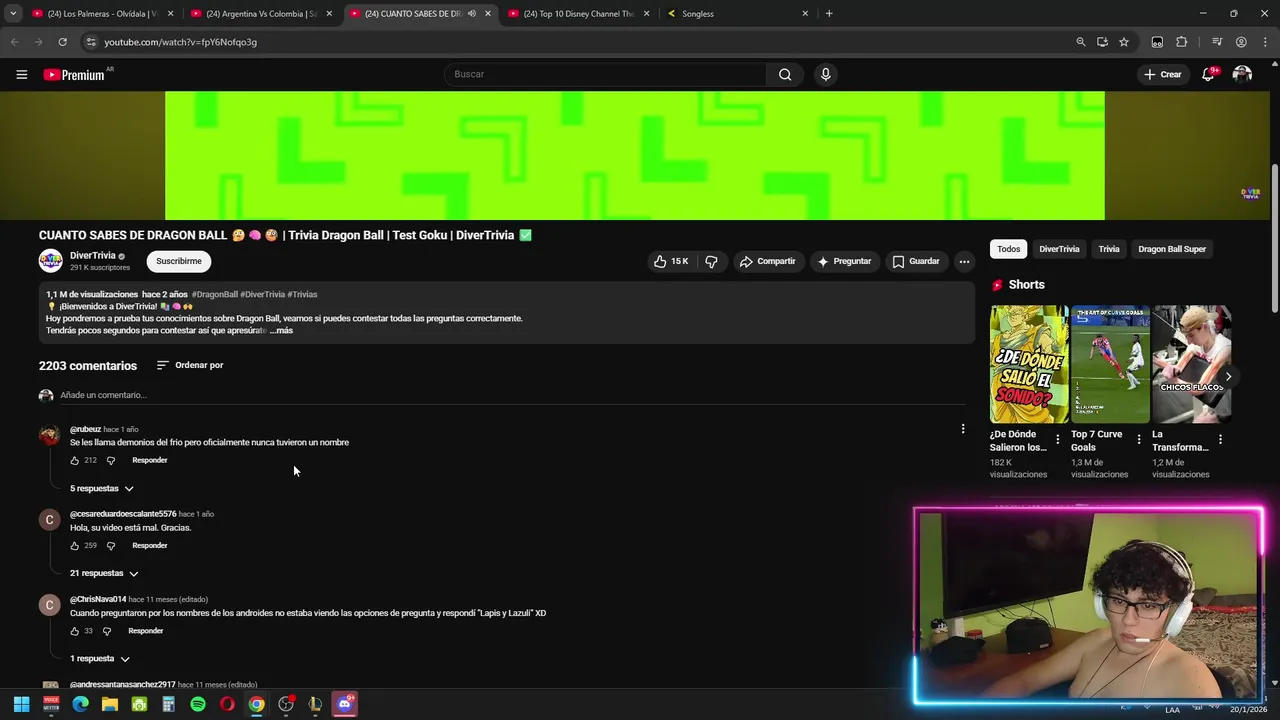
Task: Expand the 21 respuestas replies
Action: point(104,573)
